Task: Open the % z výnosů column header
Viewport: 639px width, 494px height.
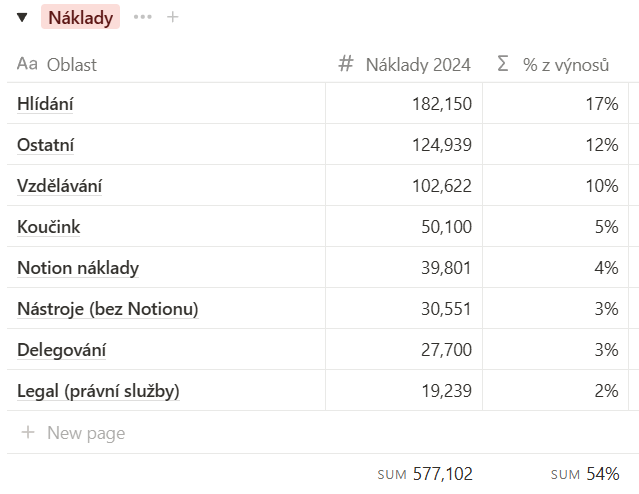Action: (566, 64)
